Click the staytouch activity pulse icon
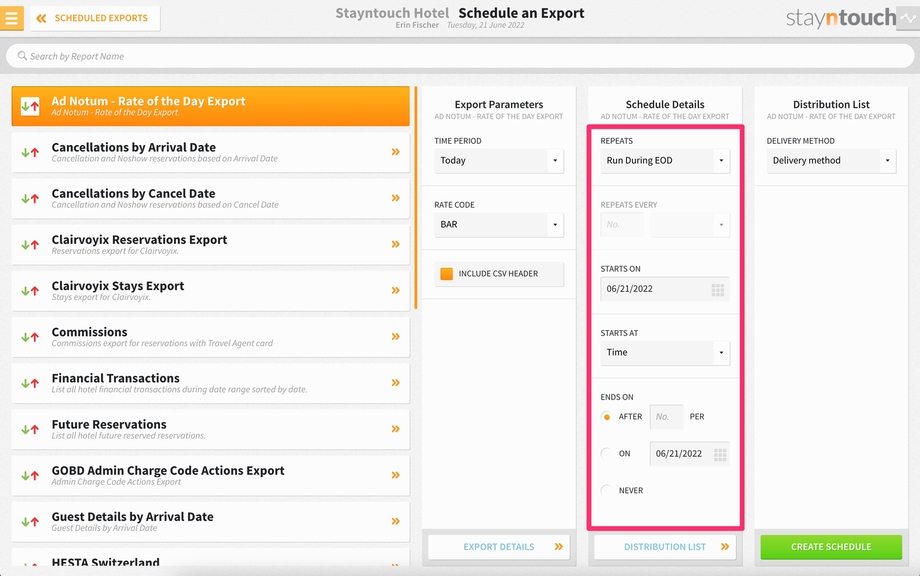Image resolution: width=920 pixels, height=576 pixels. (908, 18)
